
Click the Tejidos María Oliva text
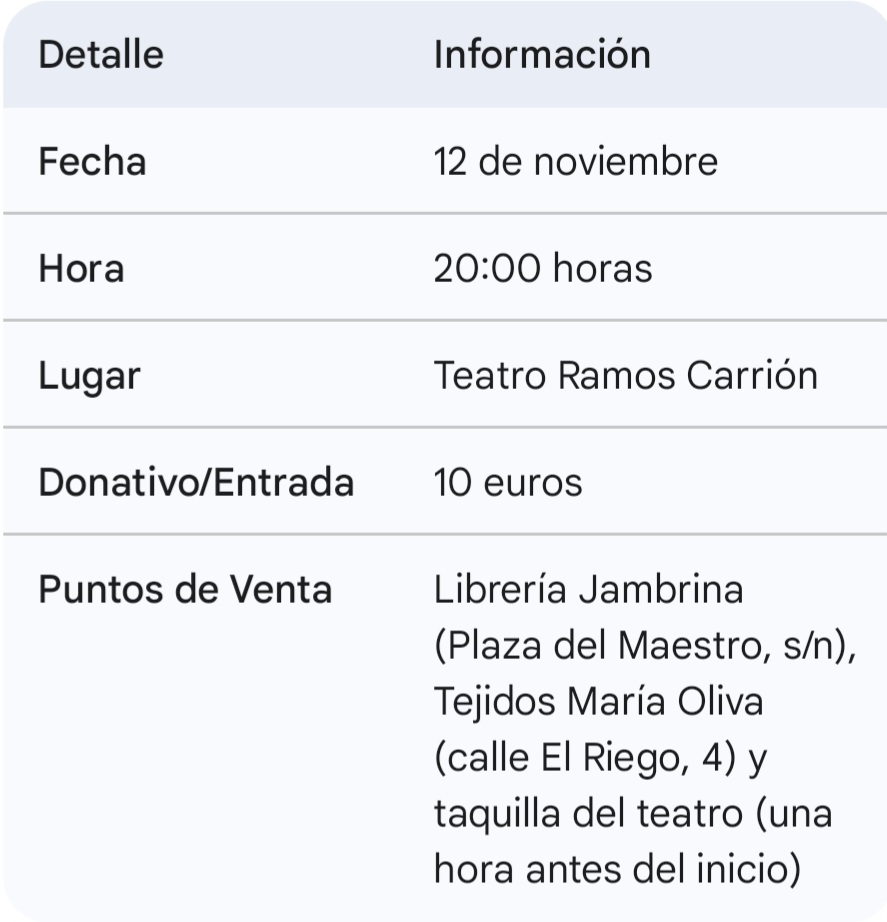[x=598, y=702]
